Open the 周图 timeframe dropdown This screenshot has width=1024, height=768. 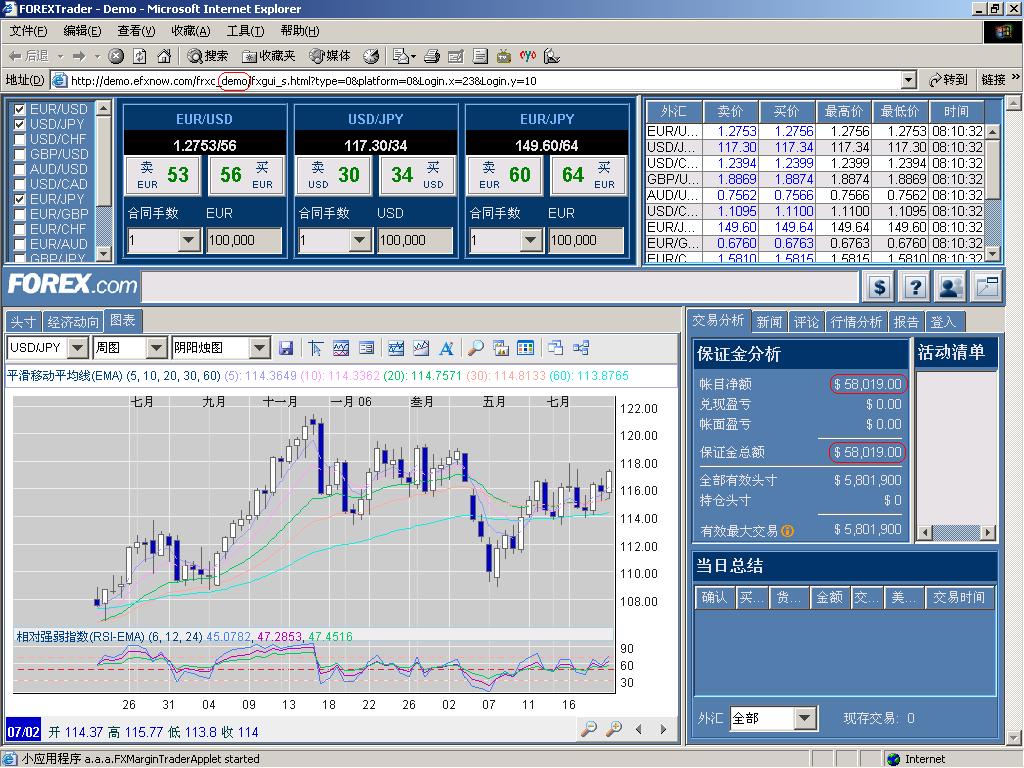point(156,347)
